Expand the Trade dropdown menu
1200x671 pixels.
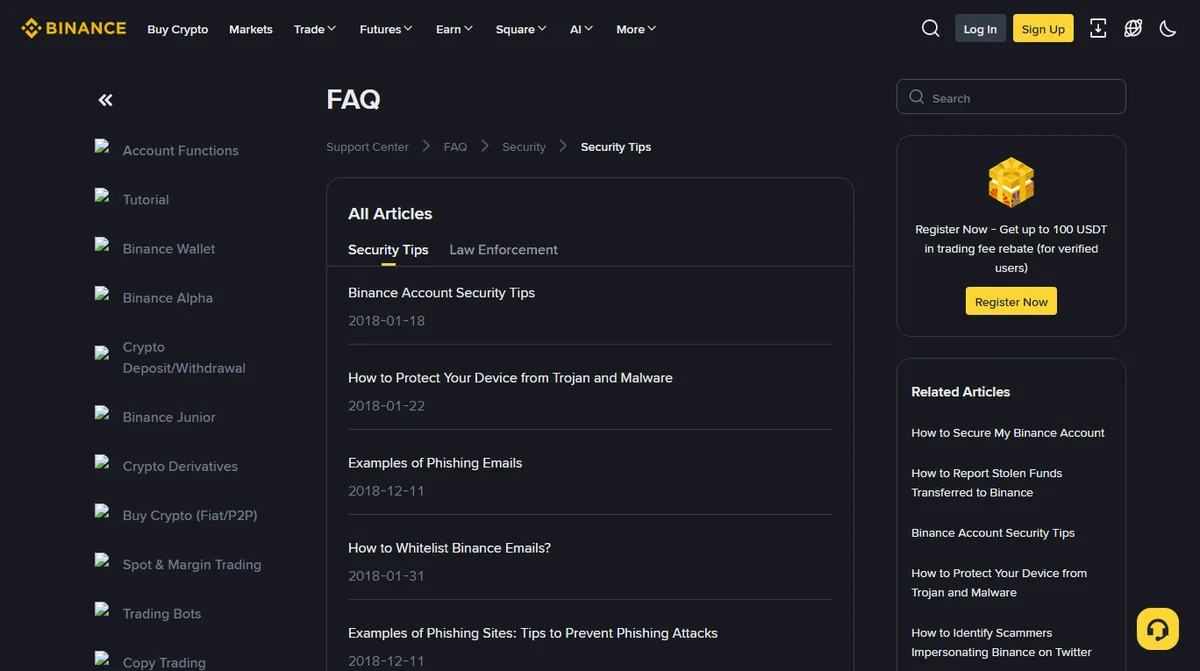coord(315,29)
